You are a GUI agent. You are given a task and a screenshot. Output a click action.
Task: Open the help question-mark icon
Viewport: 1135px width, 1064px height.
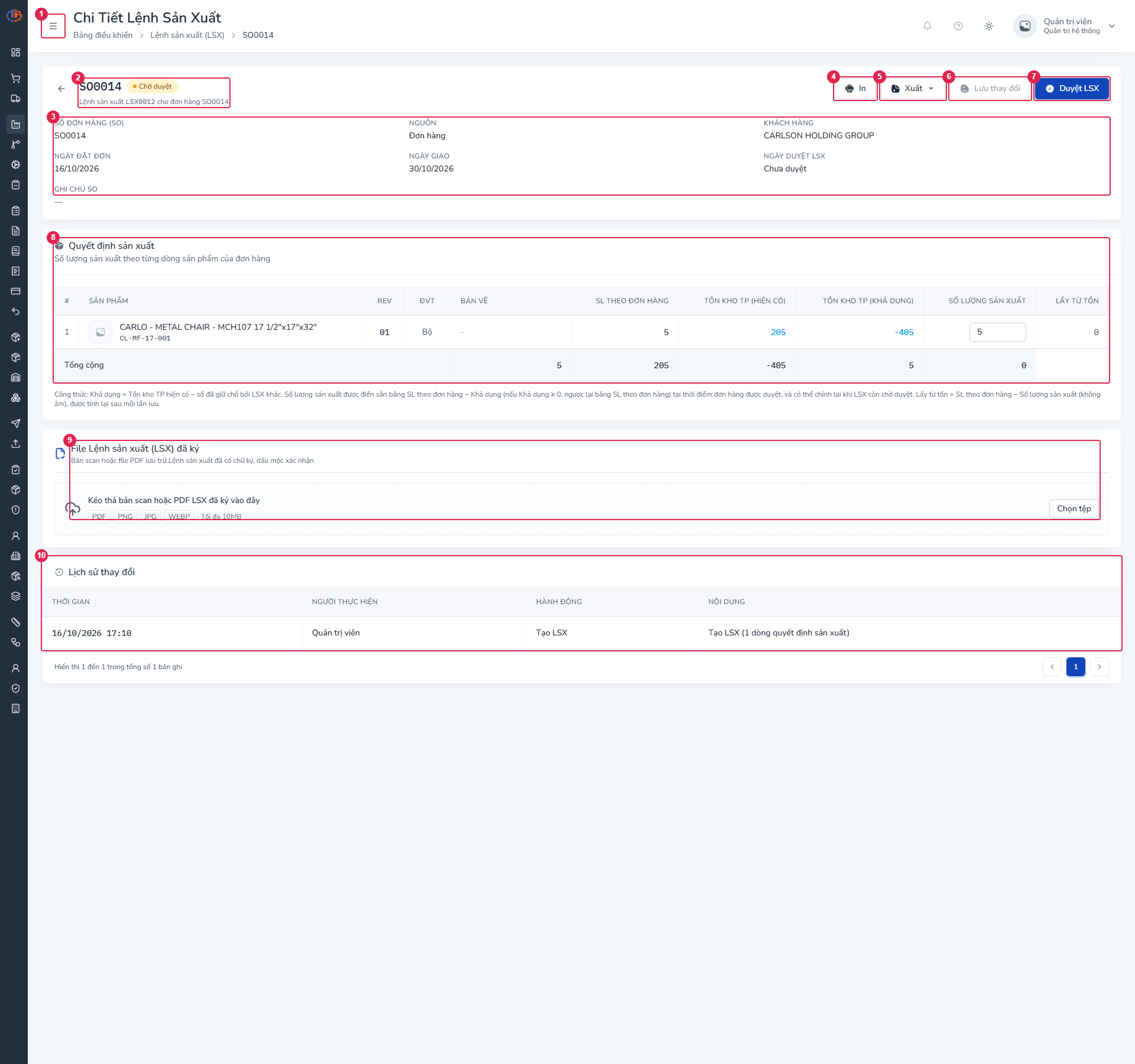click(x=958, y=26)
